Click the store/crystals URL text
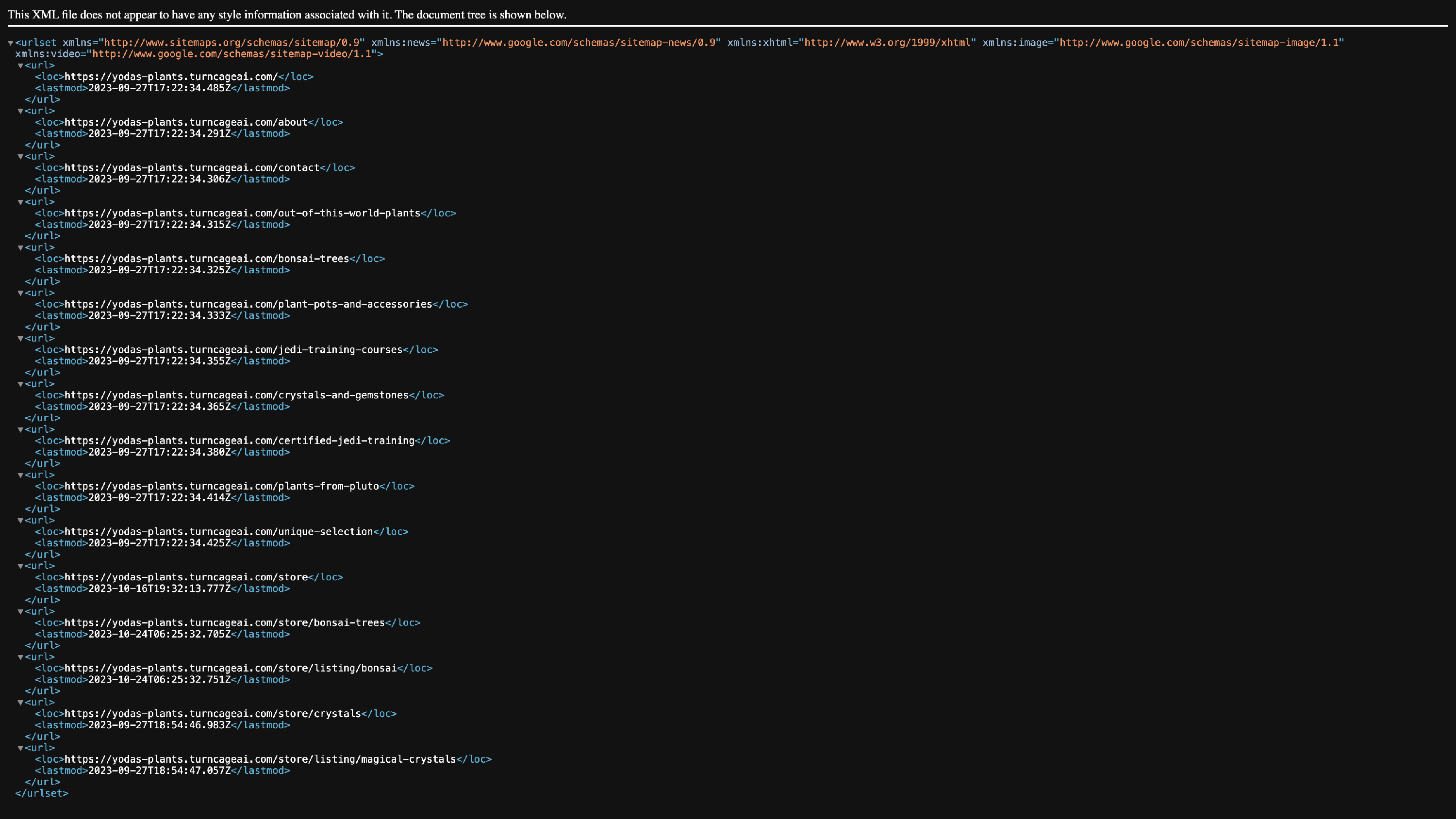Image resolution: width=1456 pixels, height=819 pixels. [x=213, y=714]
